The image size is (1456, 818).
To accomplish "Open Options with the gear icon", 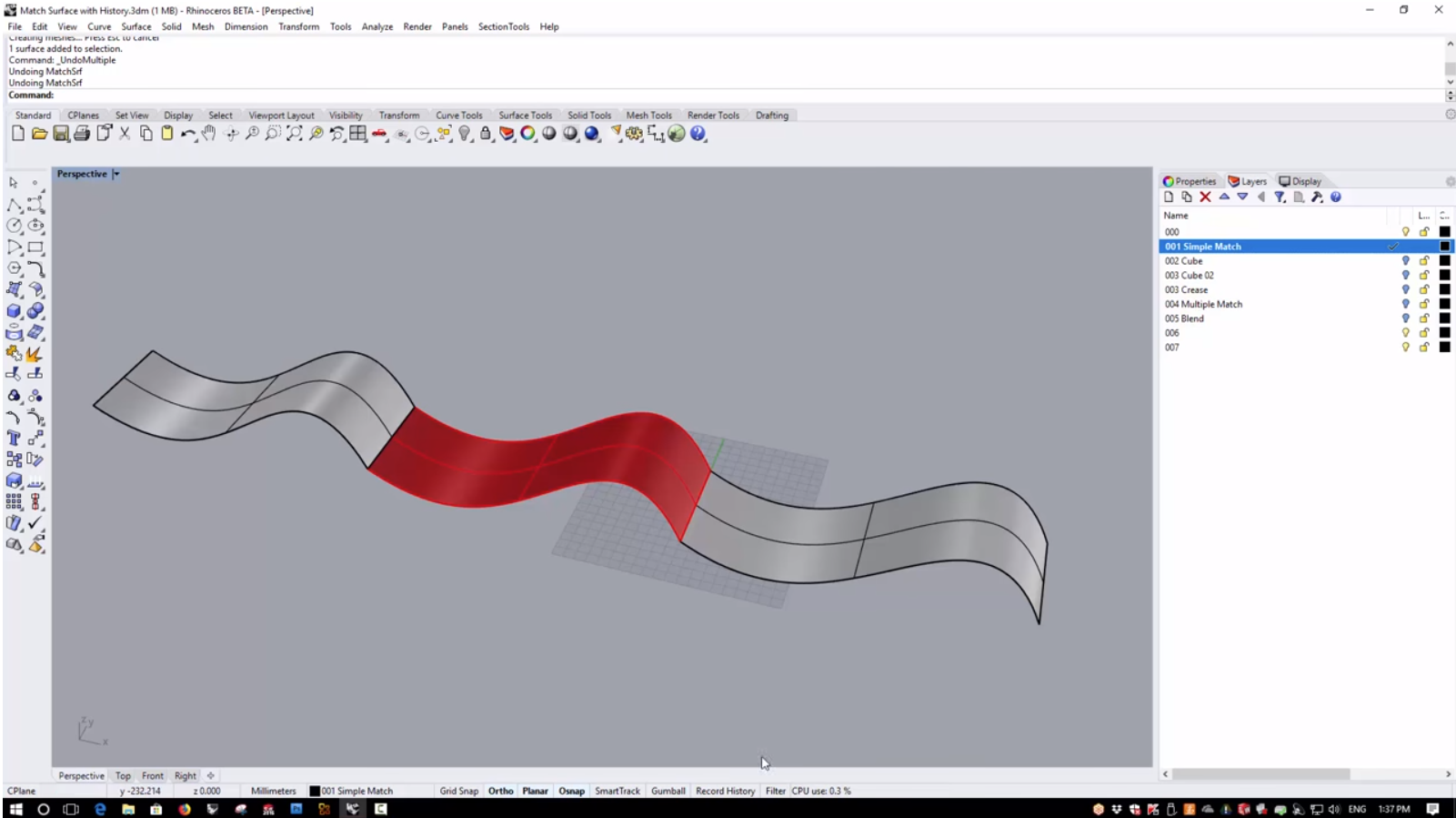I will 634,134.
